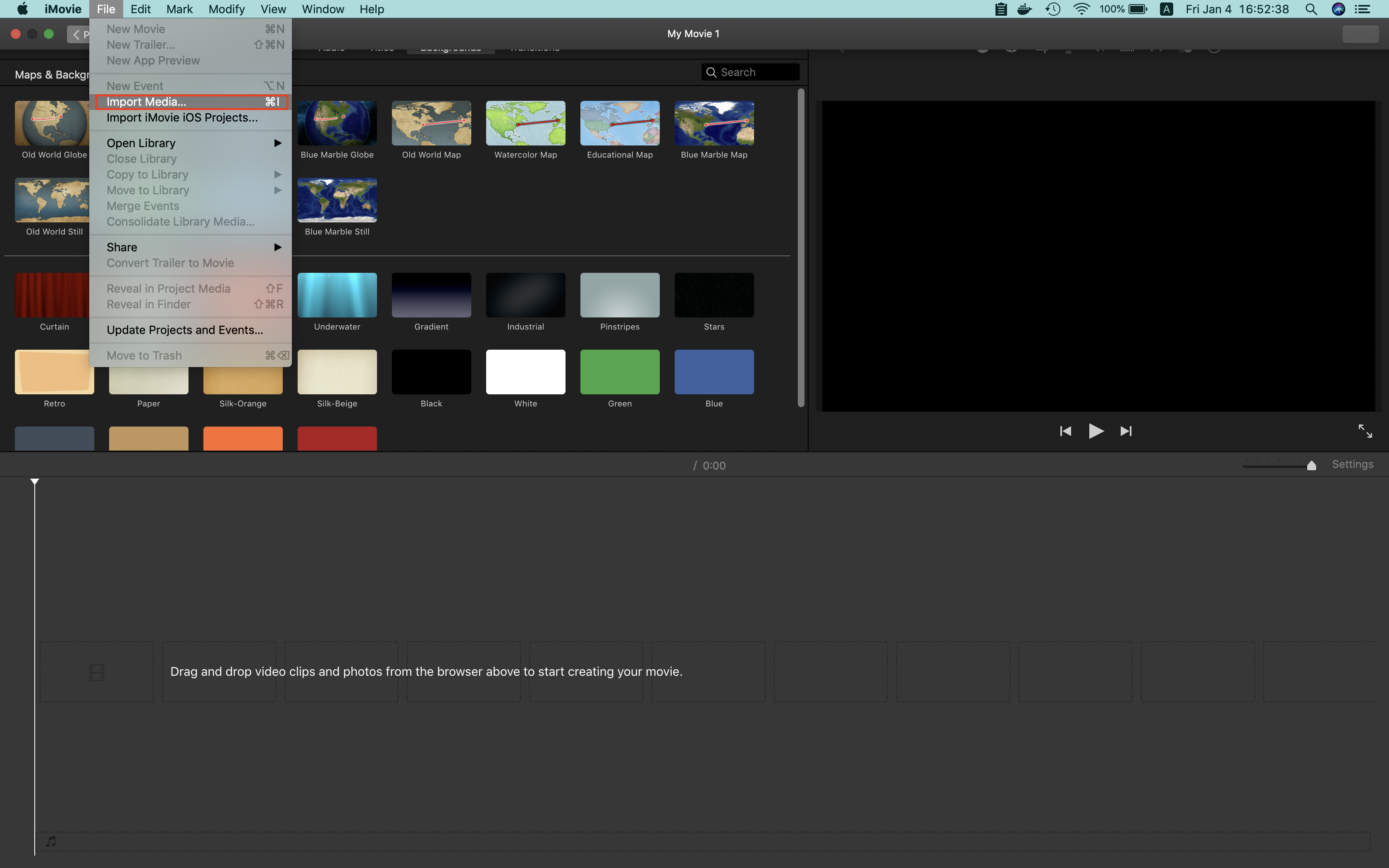The width and height of the screenshot is (1389, 868).
Task: Select Blue Marble Still thumbnail
Action: (x=337, y=200)
